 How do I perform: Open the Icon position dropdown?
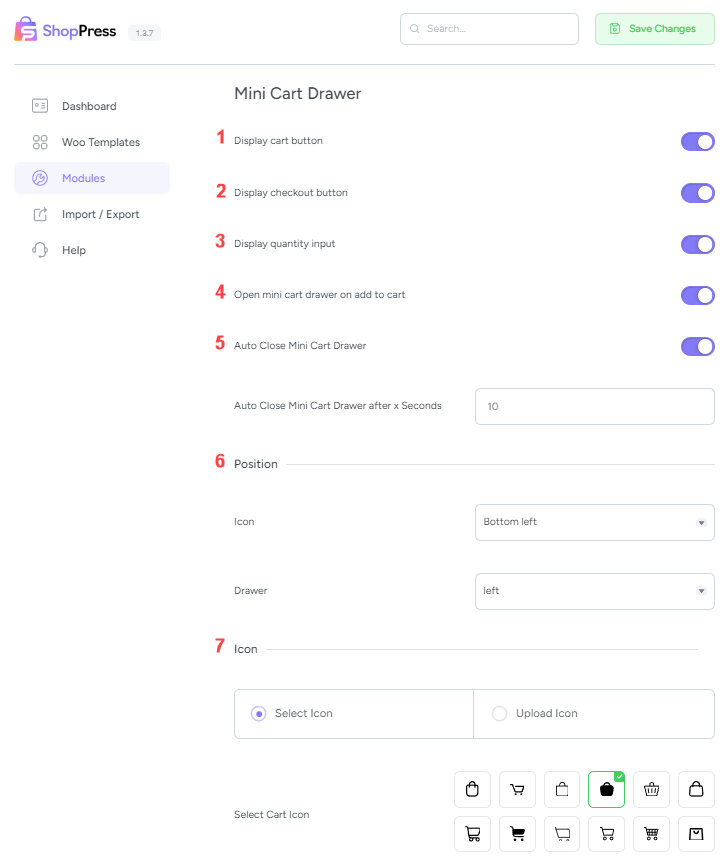tap(594, 522)
